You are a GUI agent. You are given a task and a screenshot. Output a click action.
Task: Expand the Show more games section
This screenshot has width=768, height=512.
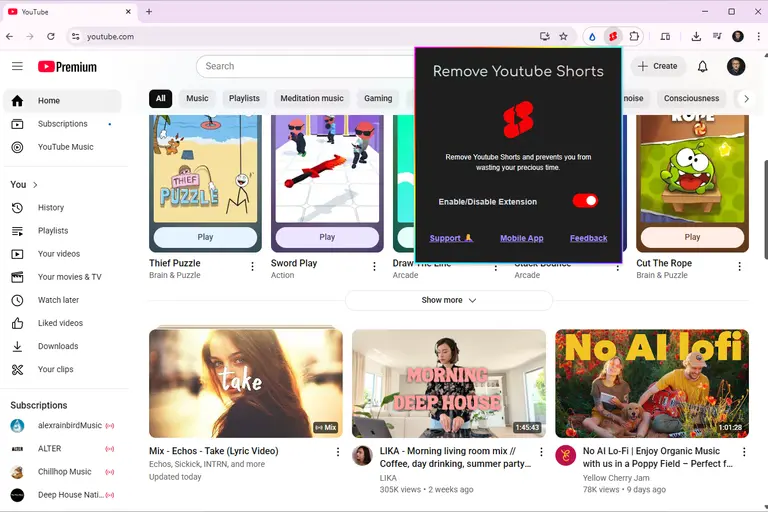(448, 300)
